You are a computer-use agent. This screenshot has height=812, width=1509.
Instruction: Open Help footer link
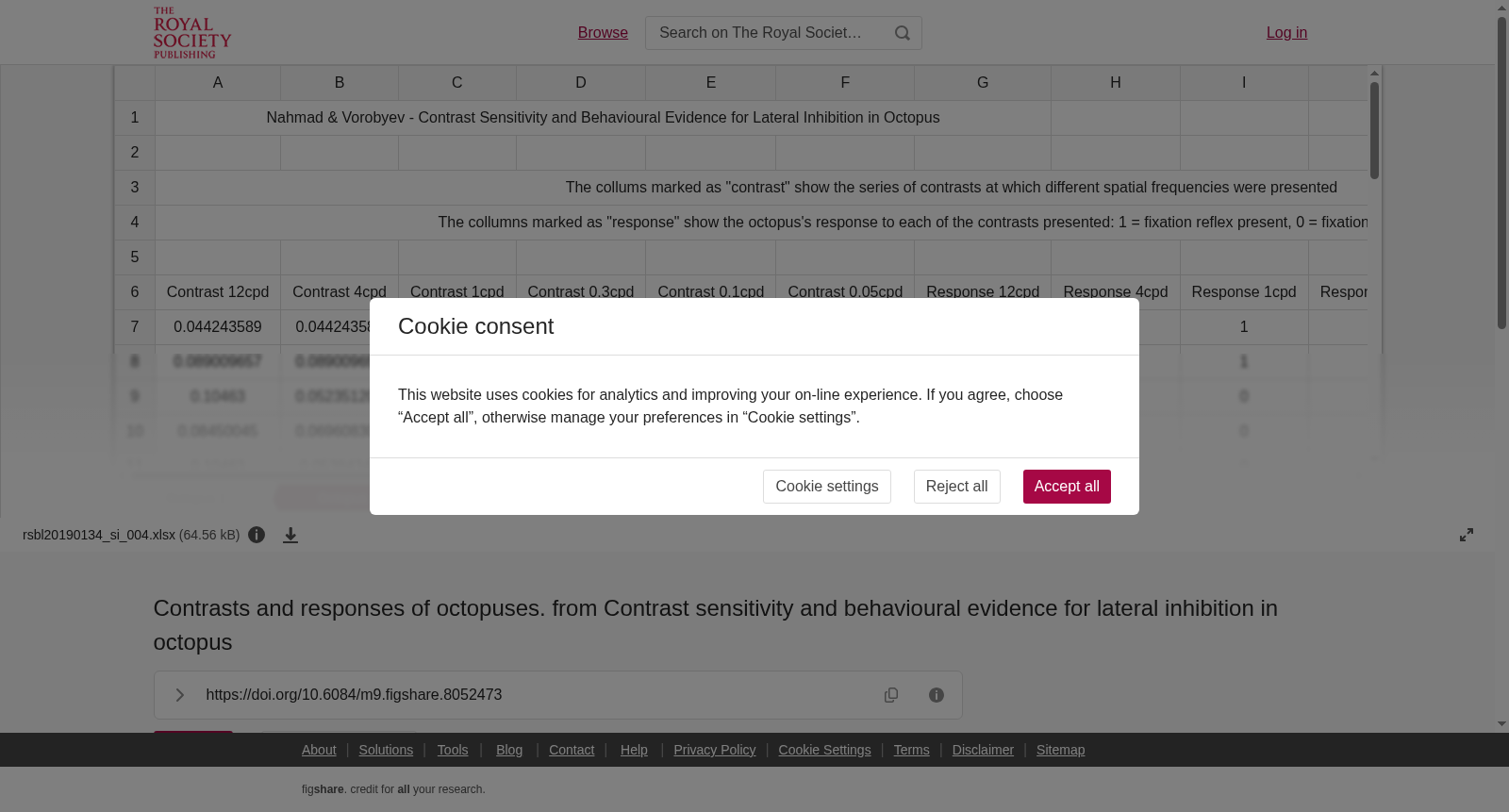634,750
